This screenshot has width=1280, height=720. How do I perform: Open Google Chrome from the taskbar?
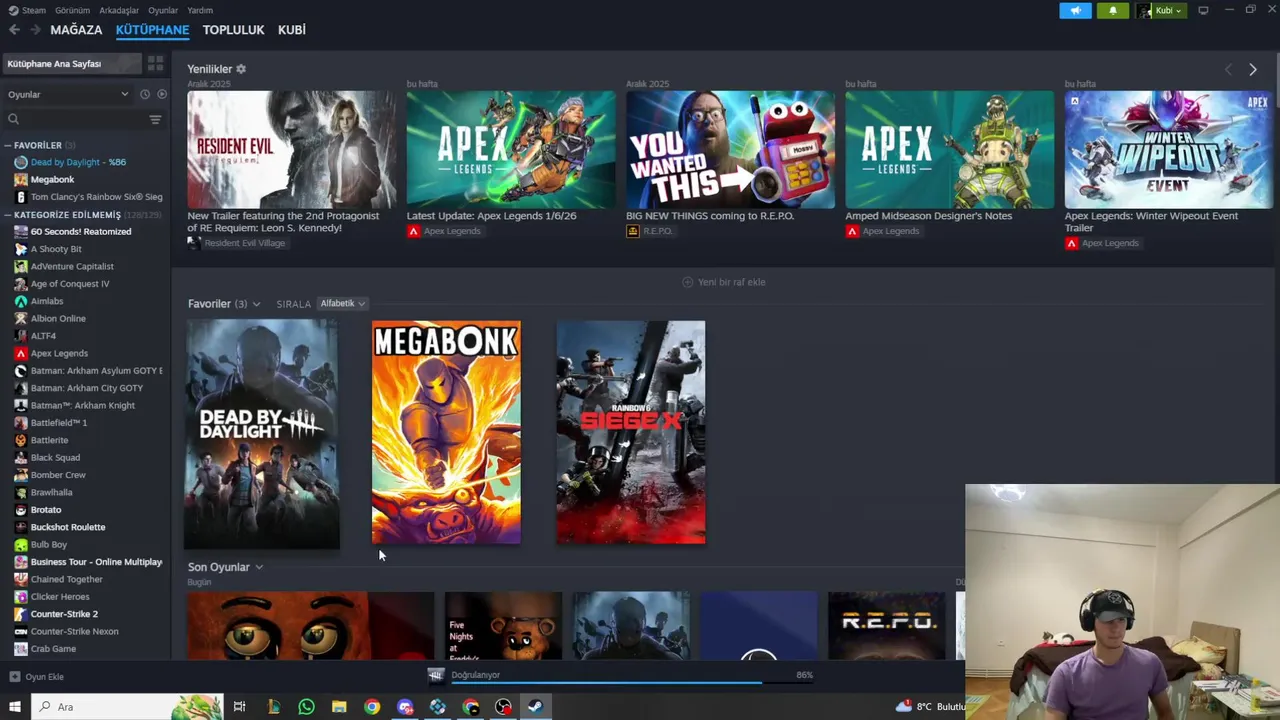tap(372, 707)
